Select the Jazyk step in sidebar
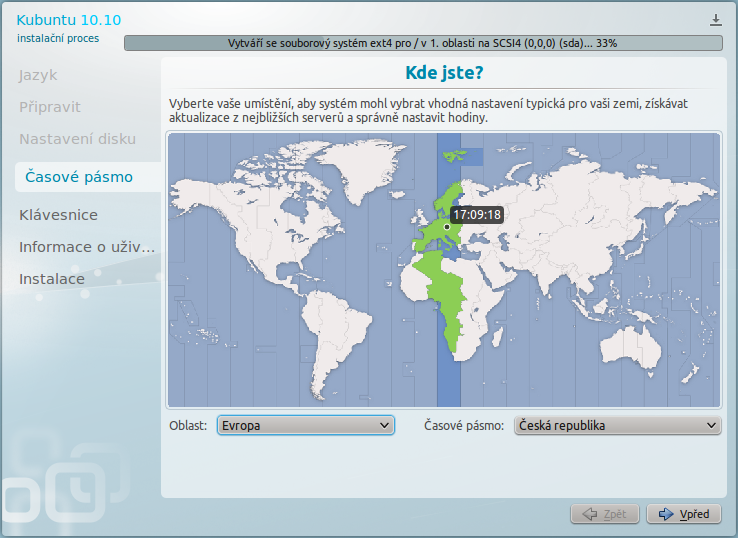 pyautogui.click(x=38, y=75)
